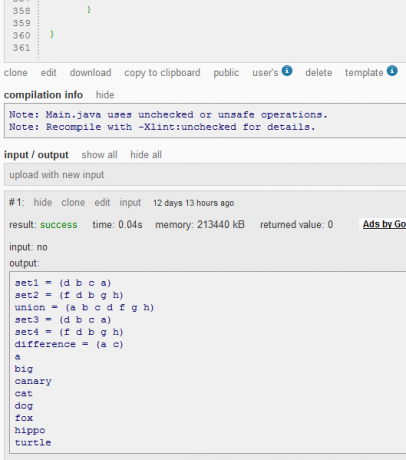
Task: Hide all input/output sections
Action: 146,155
